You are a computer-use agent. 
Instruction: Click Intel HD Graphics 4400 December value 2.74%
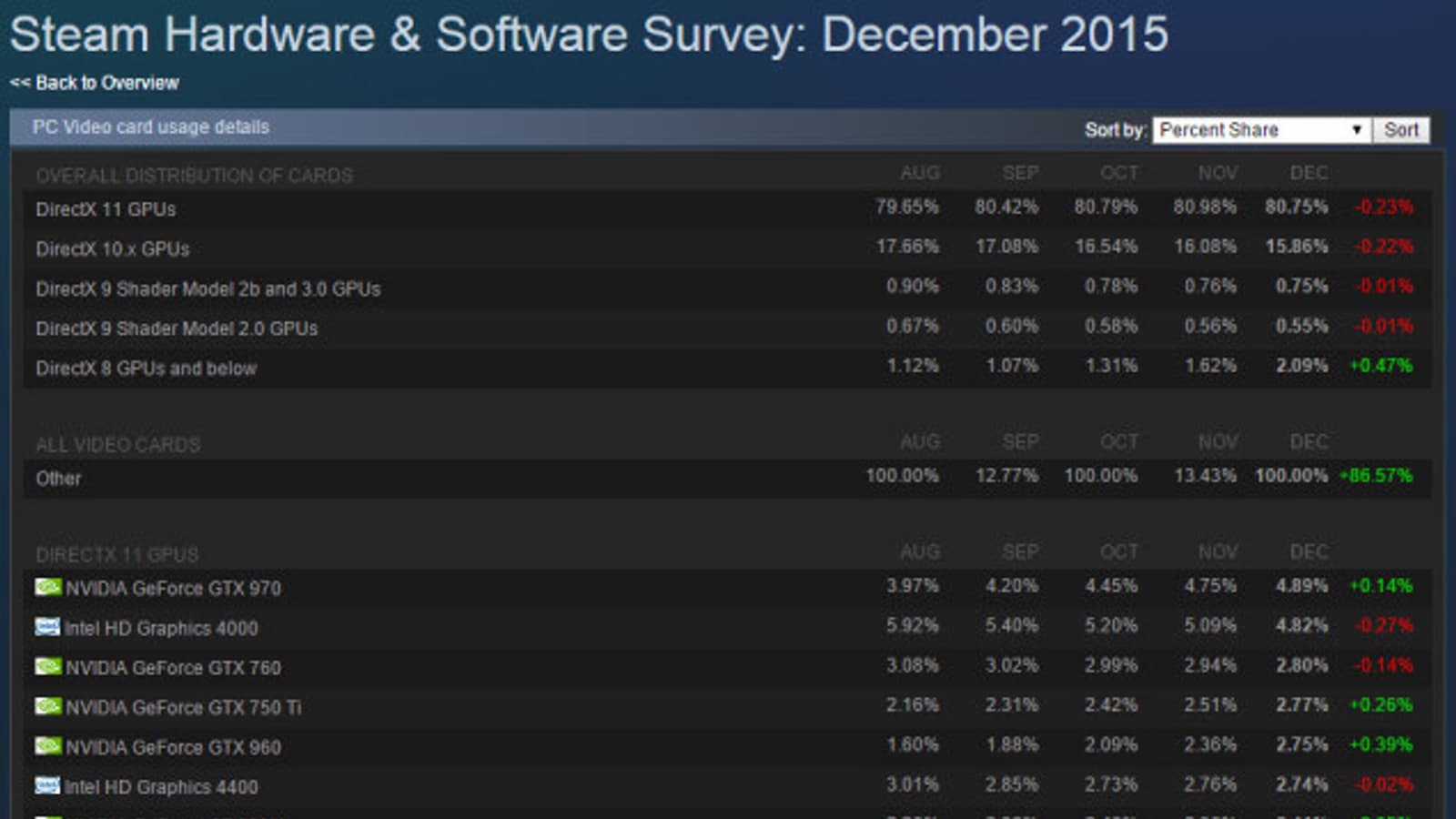(1301, 784)
